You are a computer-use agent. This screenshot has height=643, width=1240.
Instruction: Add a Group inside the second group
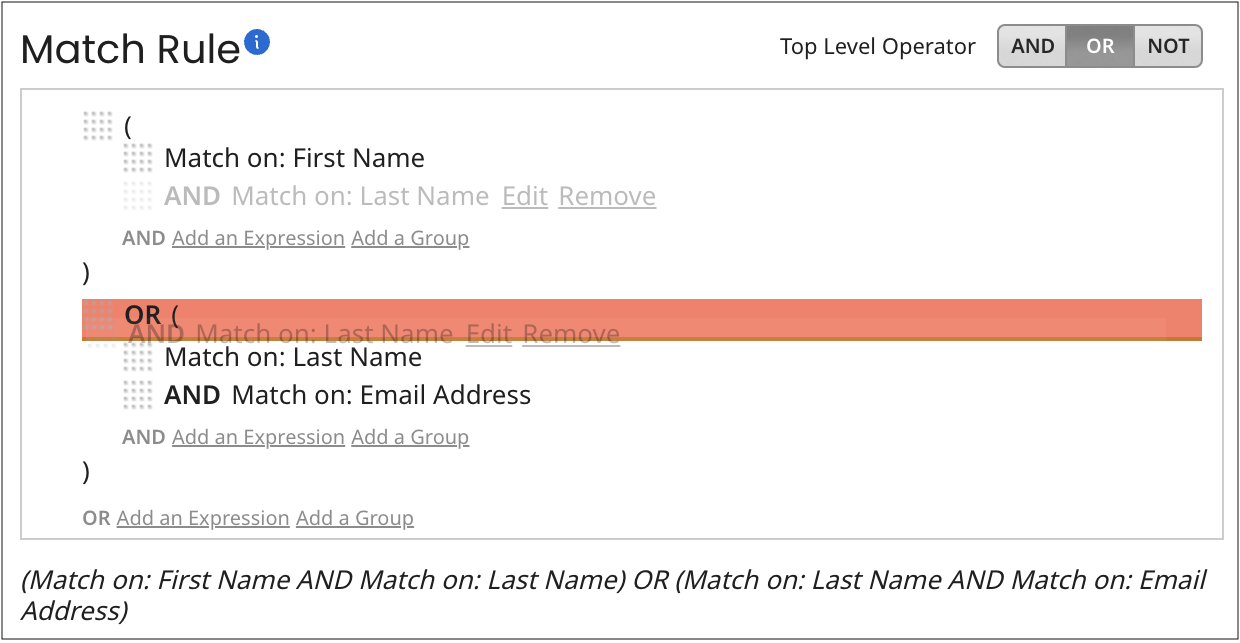(x=410, y=437)
